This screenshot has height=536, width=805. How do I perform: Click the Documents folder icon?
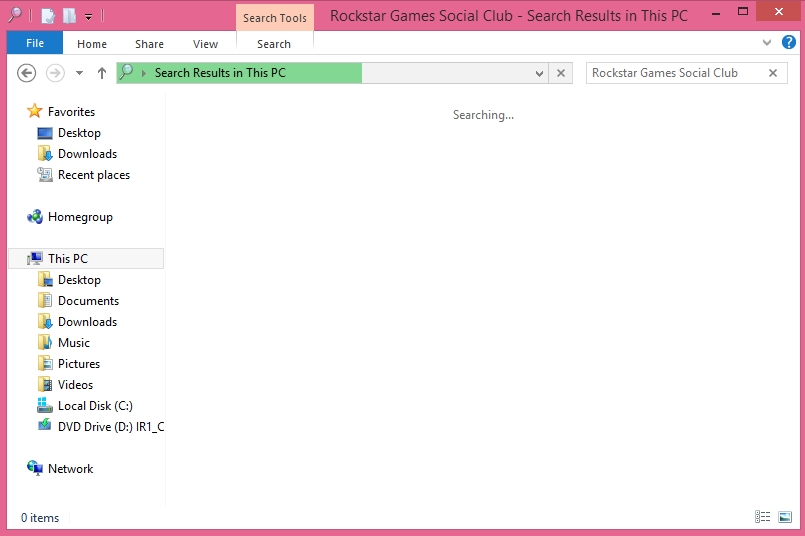pos(45,300)
